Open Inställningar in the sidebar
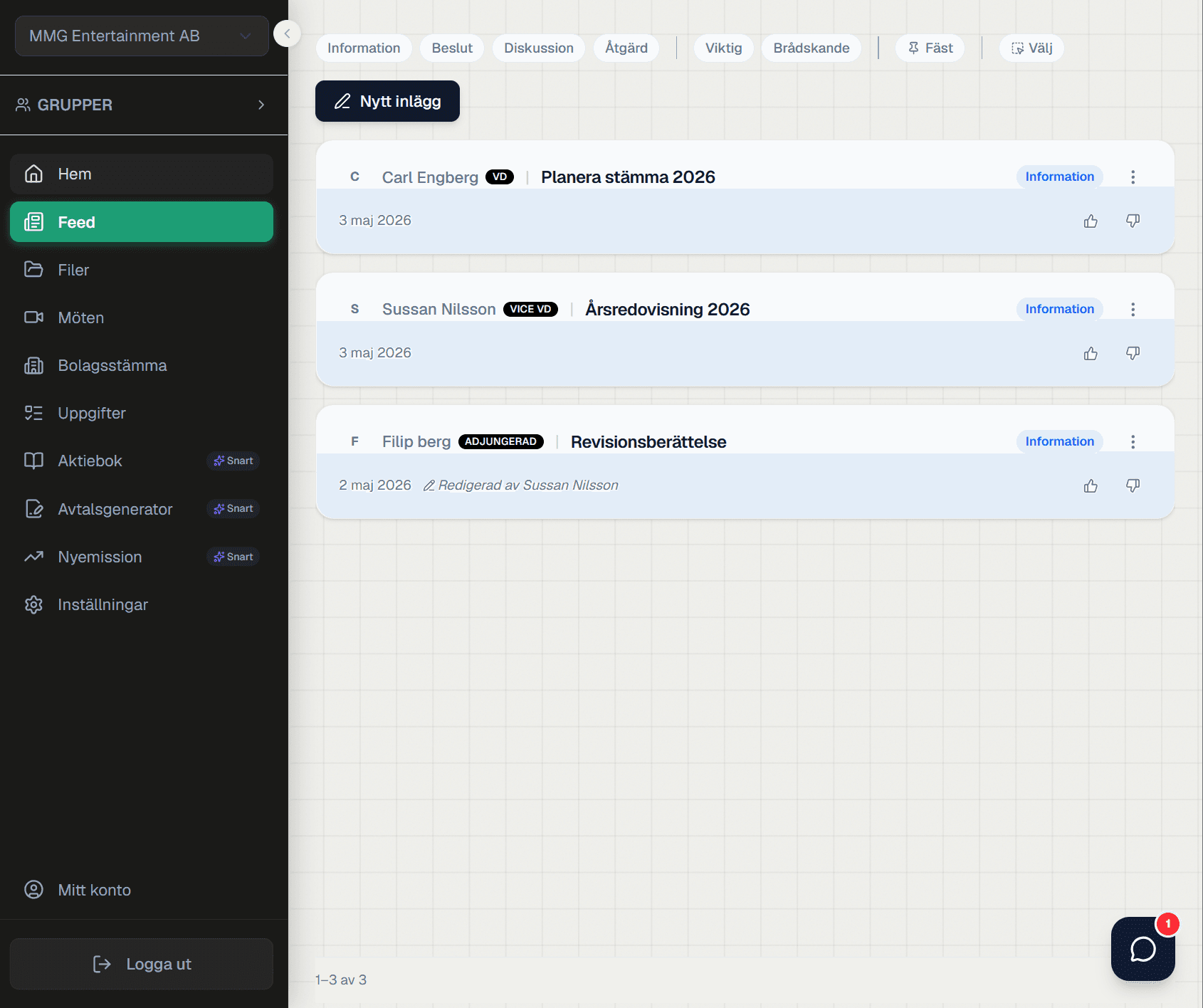 (142, 604)
